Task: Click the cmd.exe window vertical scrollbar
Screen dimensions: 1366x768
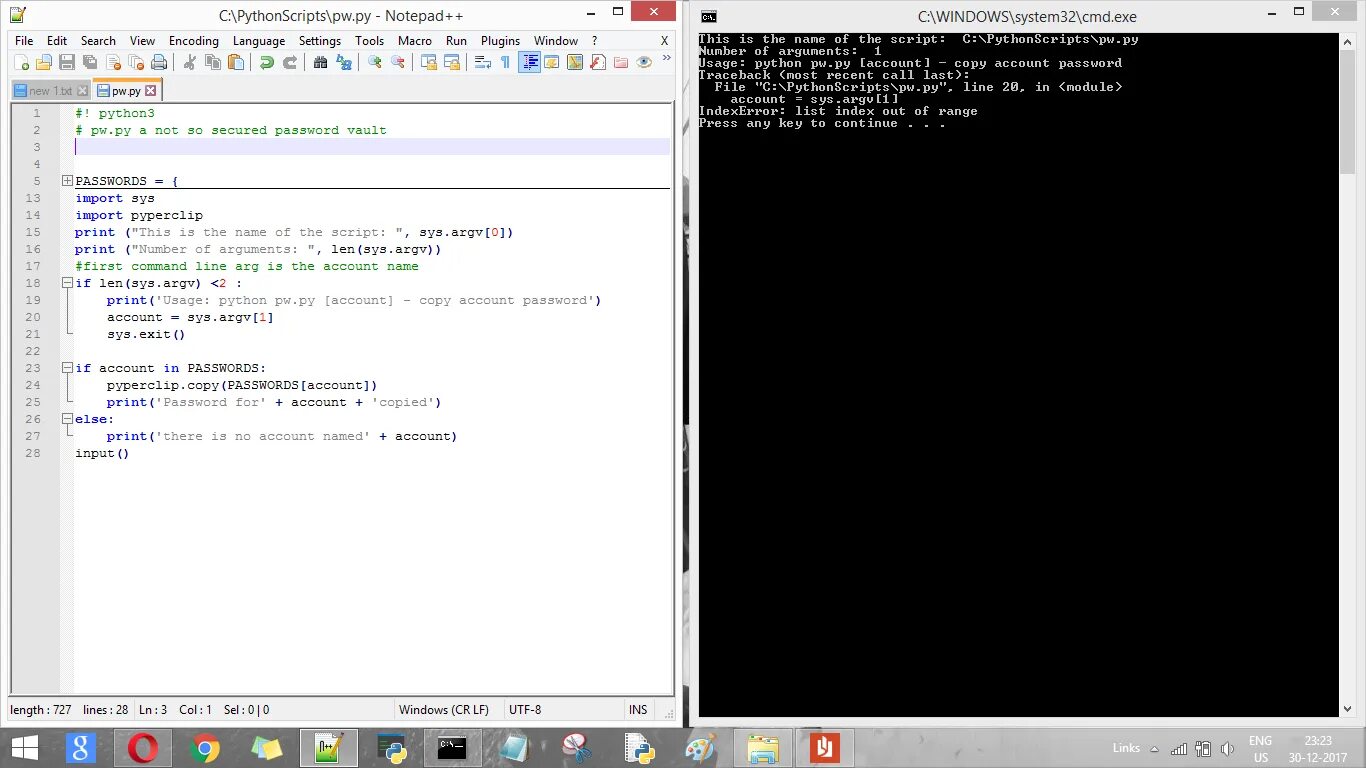Action: pyautogui.click(x=1347, y=375)
